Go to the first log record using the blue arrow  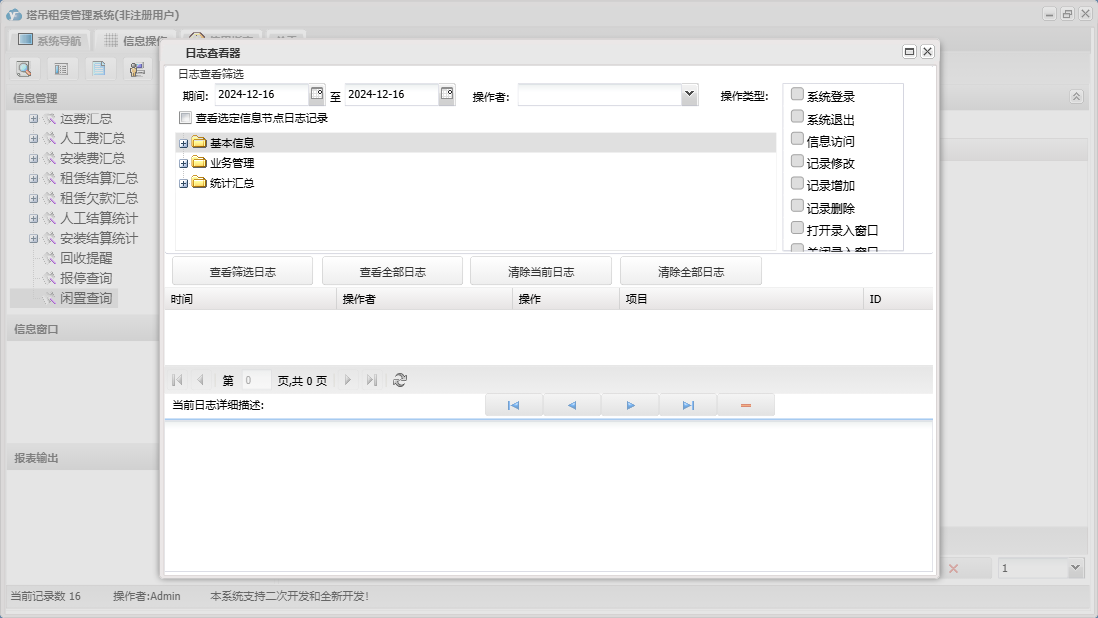513,405
